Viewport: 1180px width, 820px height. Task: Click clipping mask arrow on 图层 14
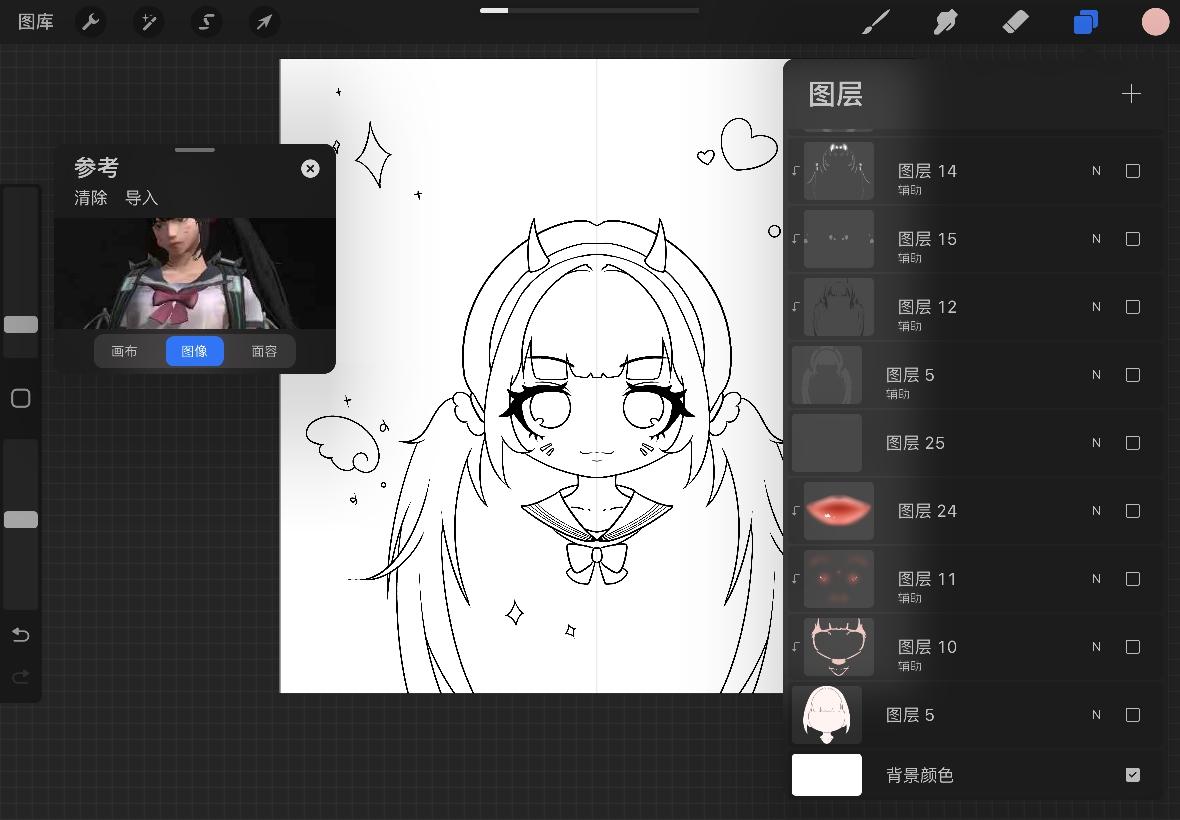[x=795, y=171]
